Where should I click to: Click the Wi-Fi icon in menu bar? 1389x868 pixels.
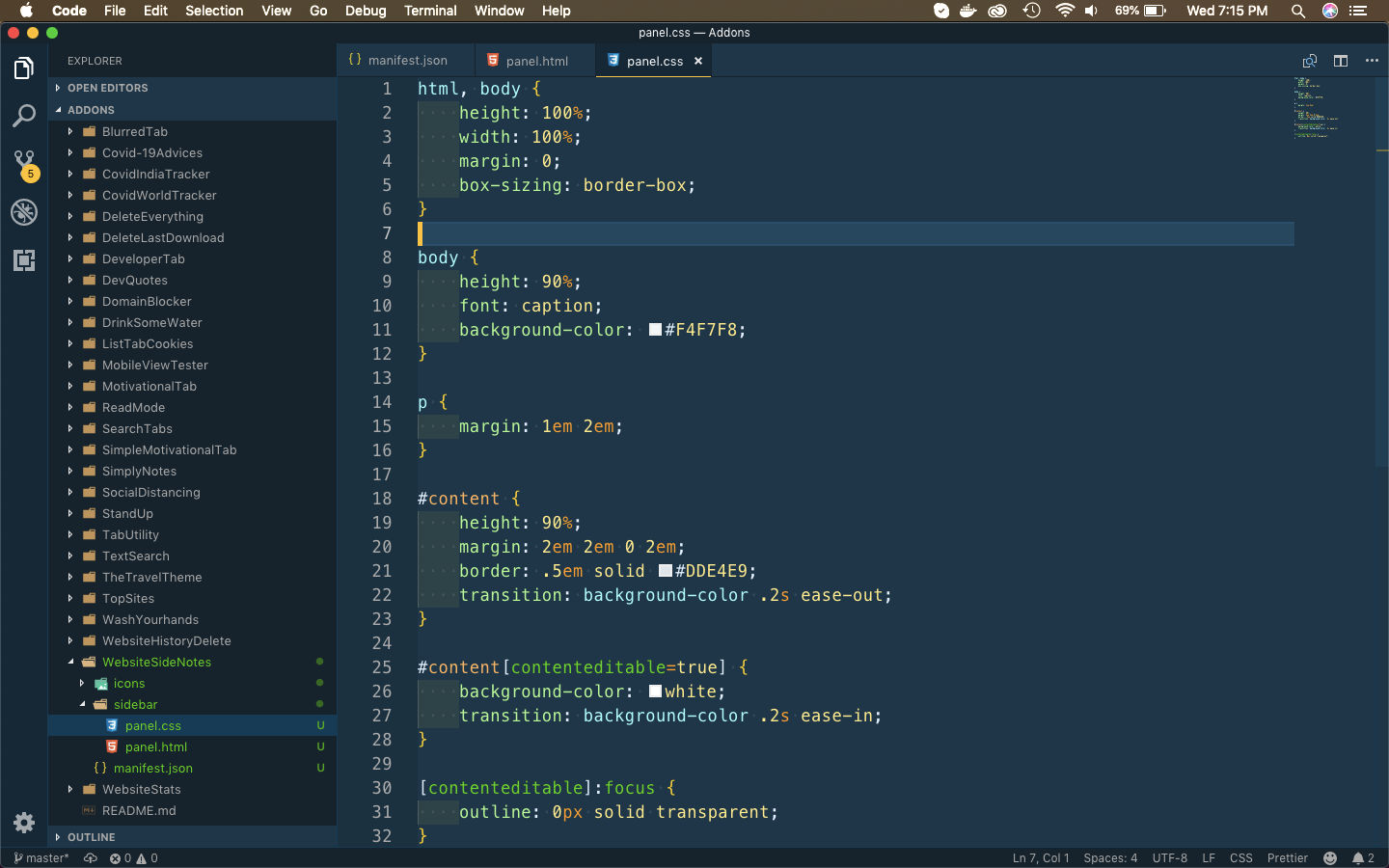[1065, 11]
